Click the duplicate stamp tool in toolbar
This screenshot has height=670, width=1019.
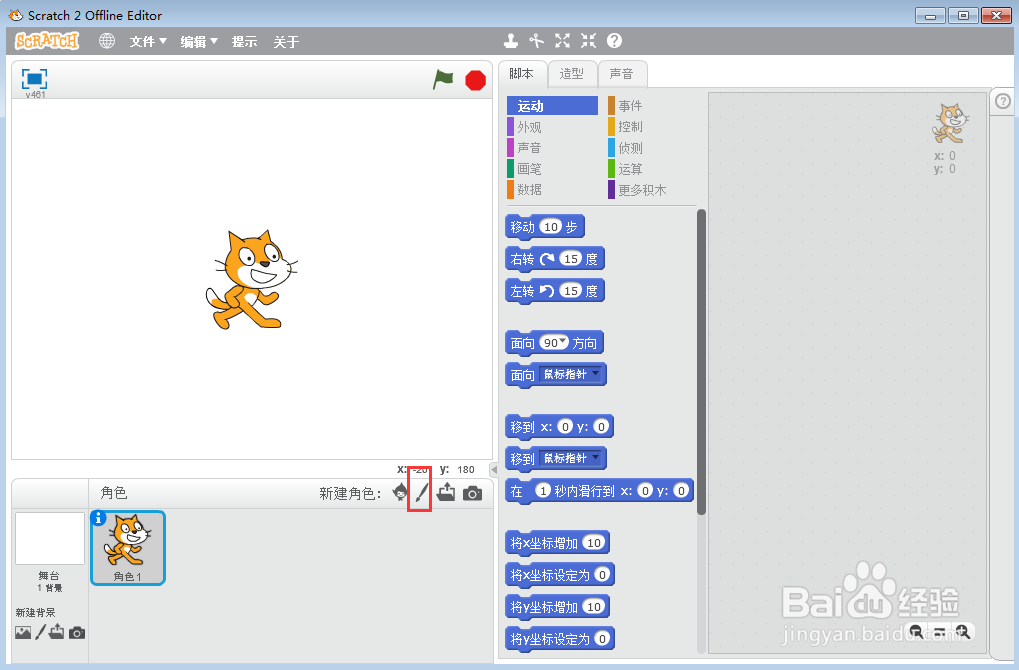point(511,41)
